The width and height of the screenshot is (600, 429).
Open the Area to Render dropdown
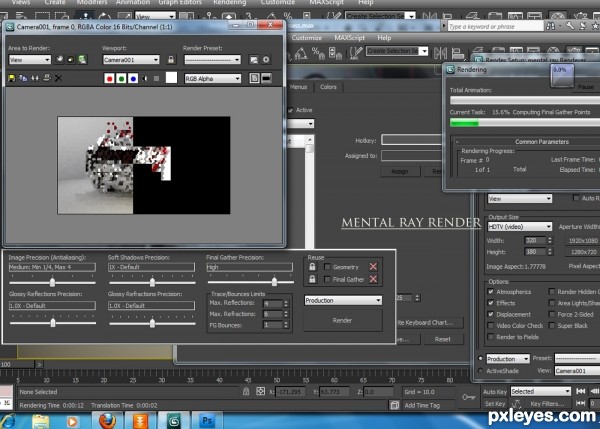[29, 60]
